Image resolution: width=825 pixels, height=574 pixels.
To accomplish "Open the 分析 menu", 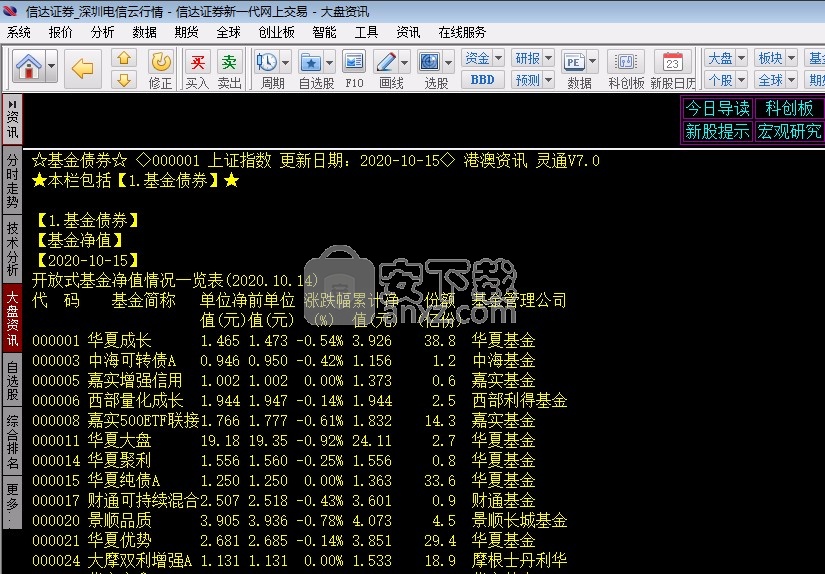I will (x=103, y=33).
